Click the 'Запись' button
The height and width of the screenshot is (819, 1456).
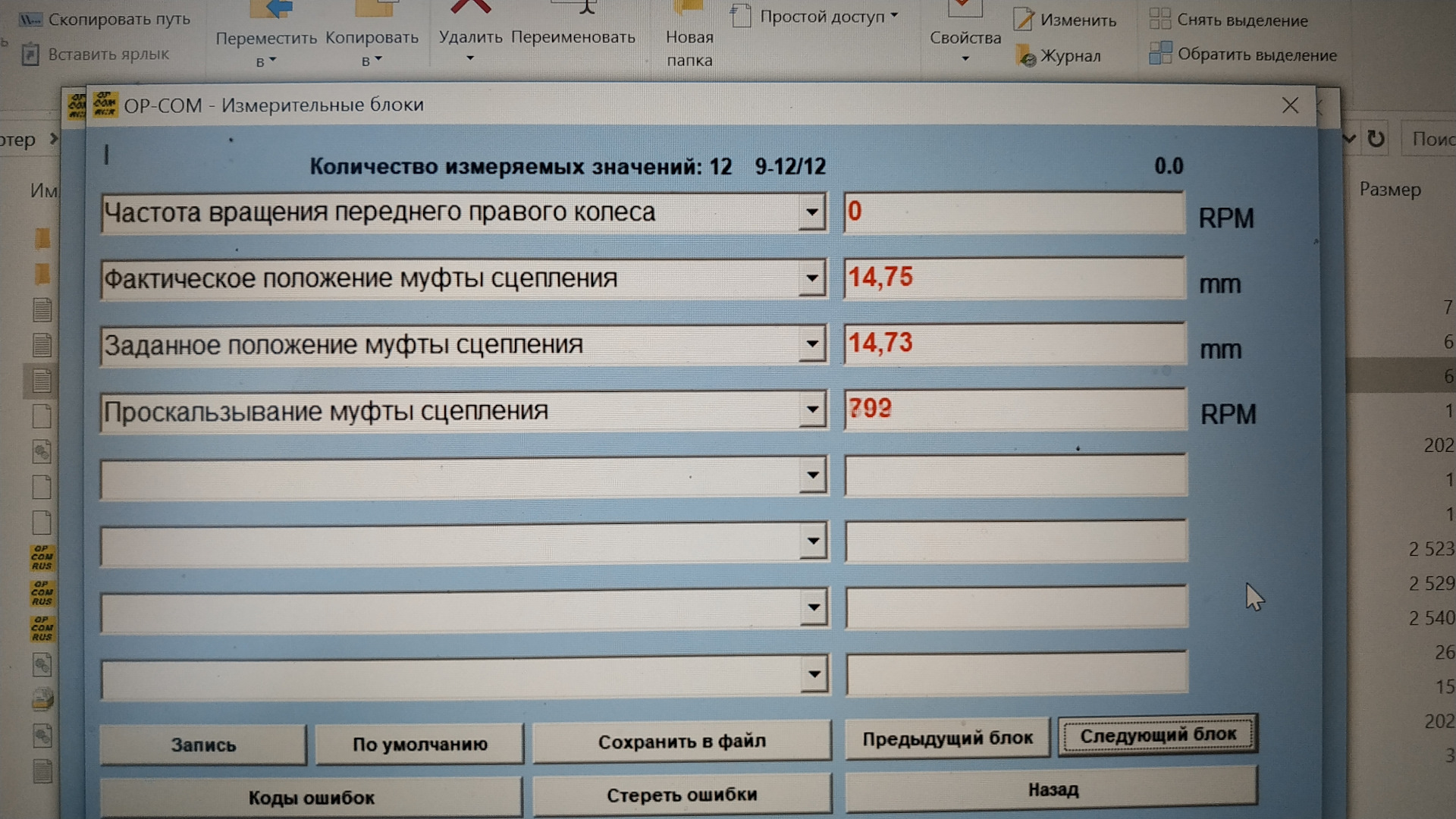click(x=203, y=745)
